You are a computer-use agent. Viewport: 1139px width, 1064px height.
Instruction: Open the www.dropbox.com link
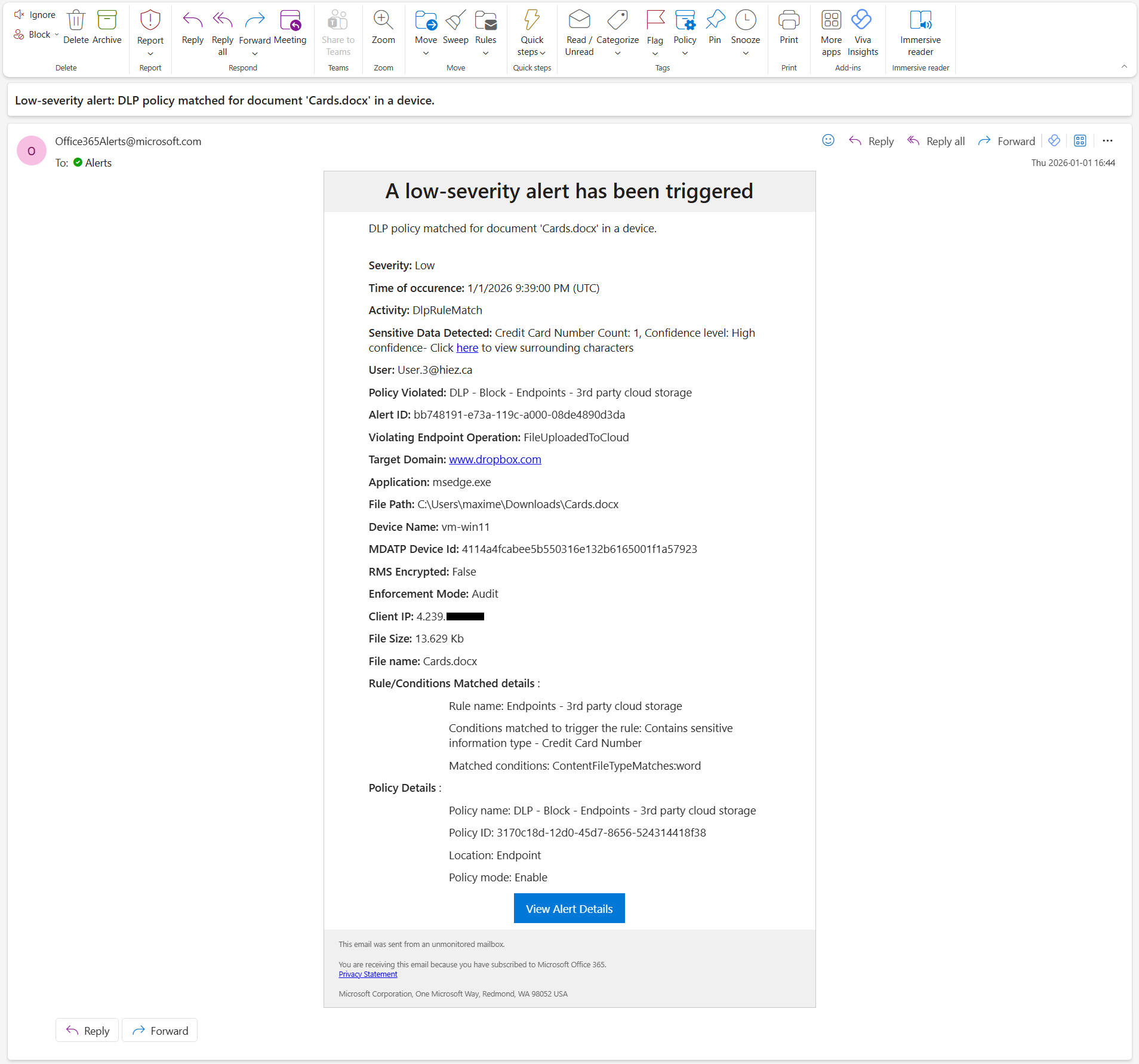tap(495, 459)
